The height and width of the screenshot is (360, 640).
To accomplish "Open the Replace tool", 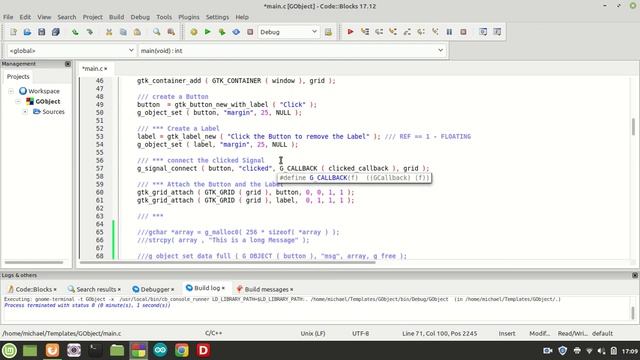I will click(x=171, y=32).
